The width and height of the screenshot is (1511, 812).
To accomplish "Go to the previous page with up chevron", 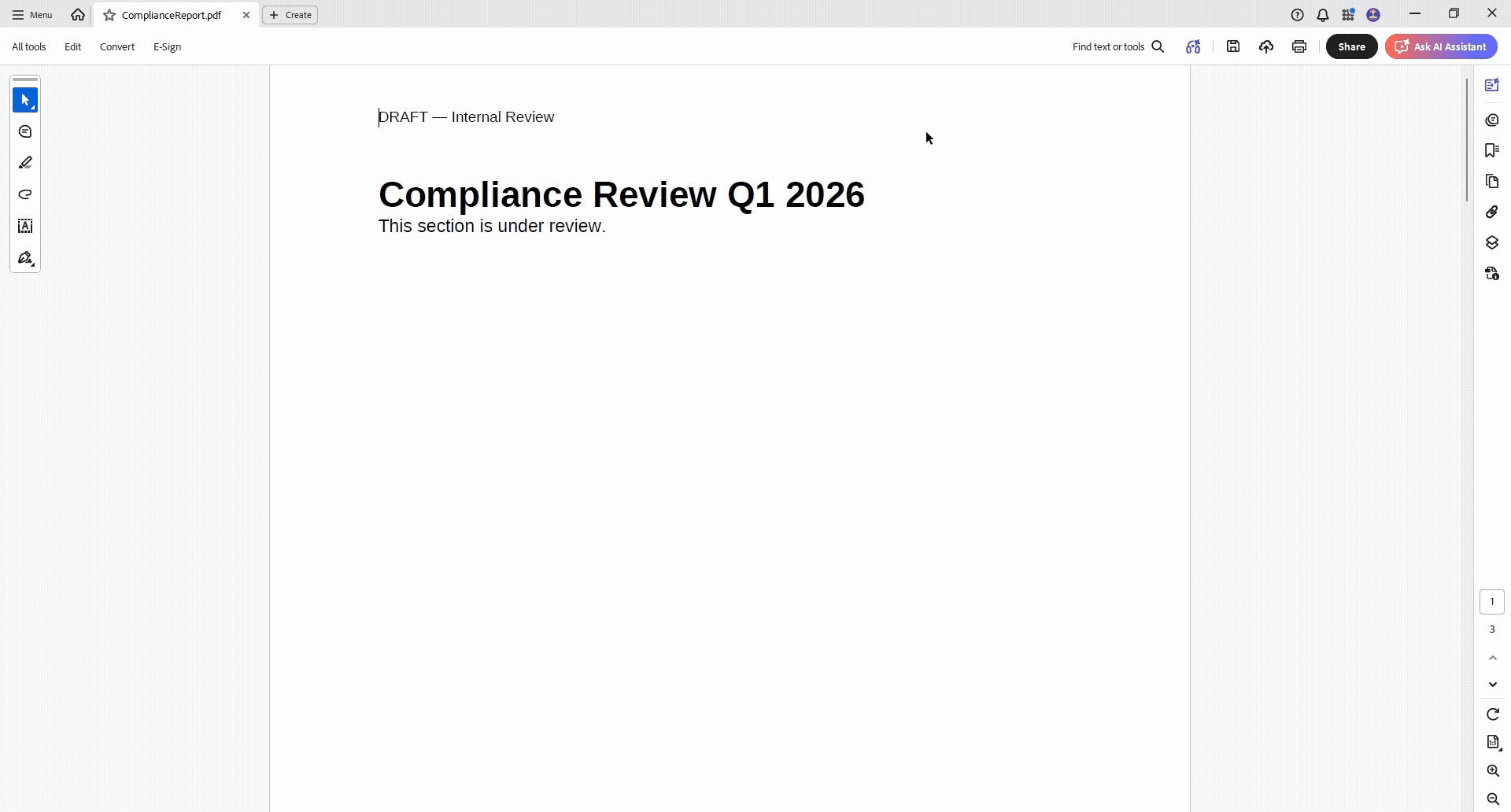I will pos(1492,659).
